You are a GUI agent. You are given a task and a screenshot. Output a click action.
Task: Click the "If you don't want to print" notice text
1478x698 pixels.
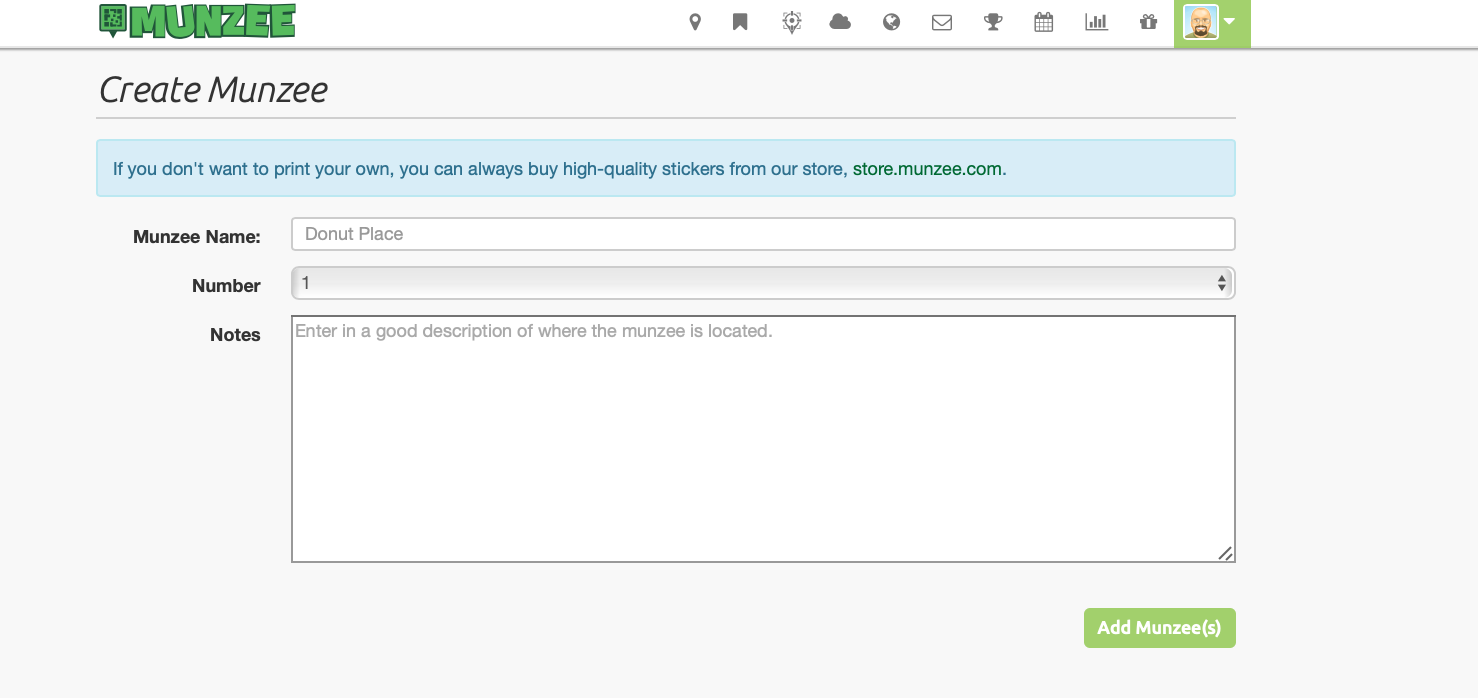(x=560, y=169)
